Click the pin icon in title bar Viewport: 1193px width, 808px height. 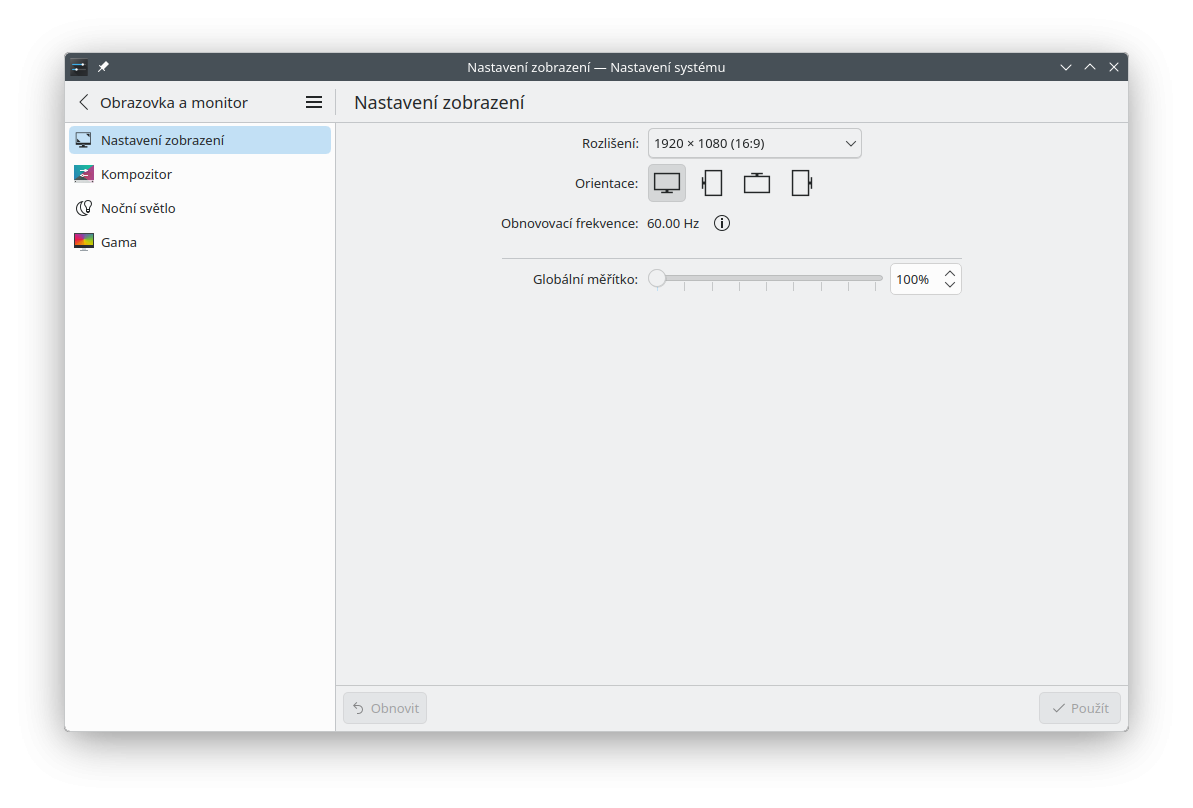coord(103,67)
